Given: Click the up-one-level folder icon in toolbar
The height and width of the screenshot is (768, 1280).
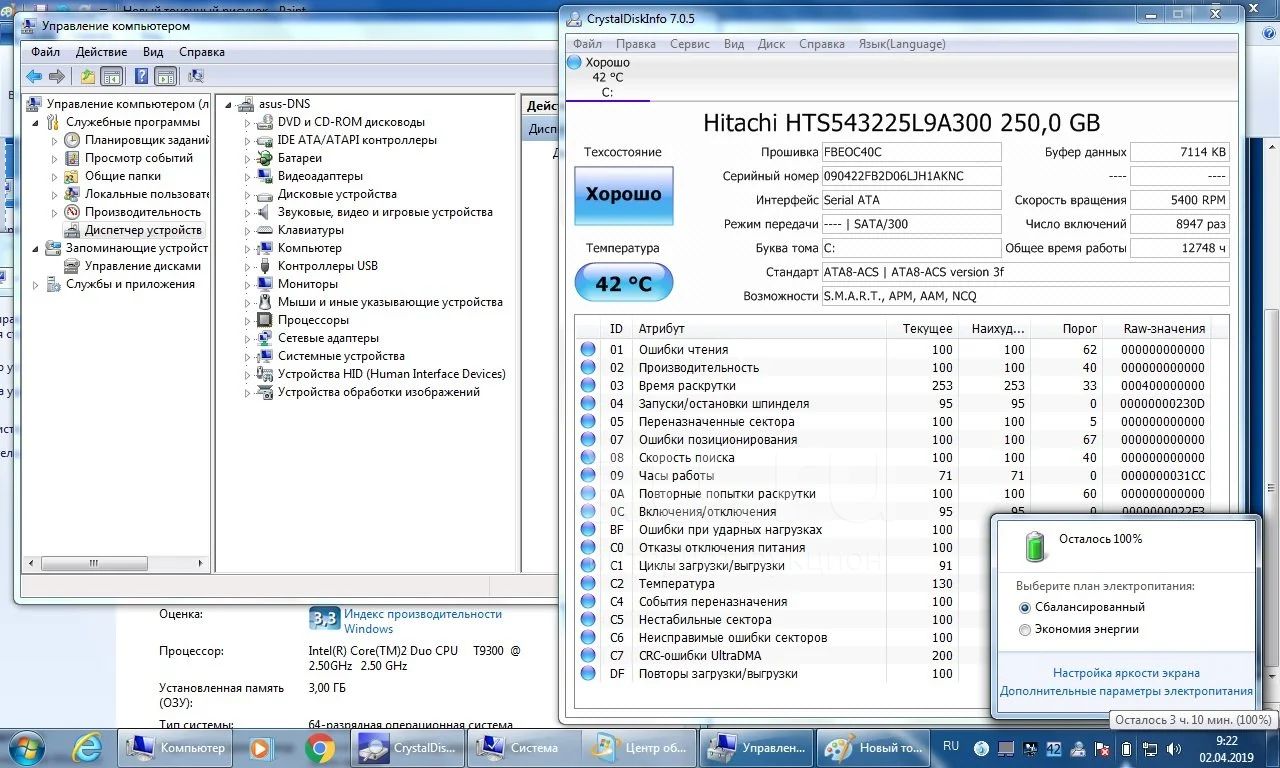Looking at the screenshot, I should [x=88, y=76].
